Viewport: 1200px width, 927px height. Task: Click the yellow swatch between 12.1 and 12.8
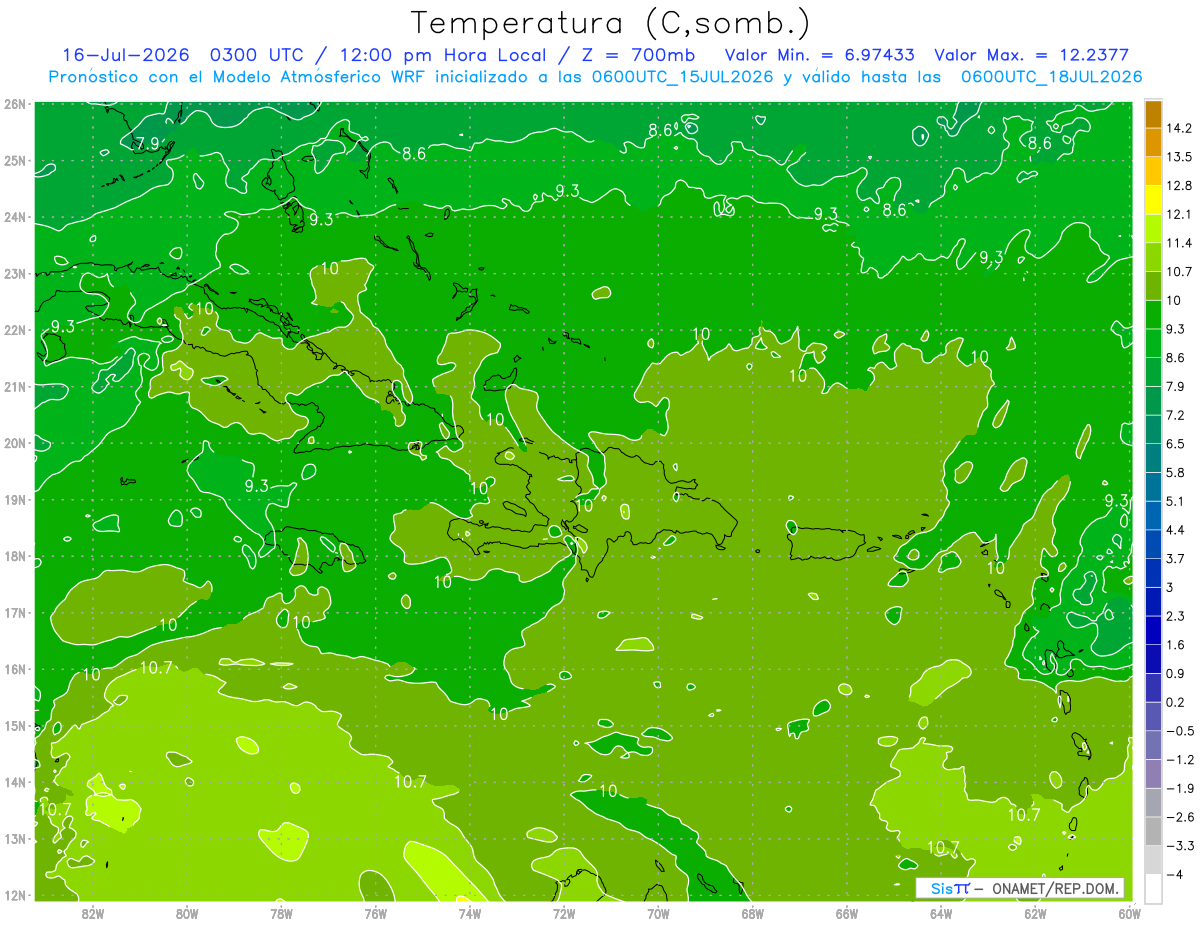[x=1153, y=200]
